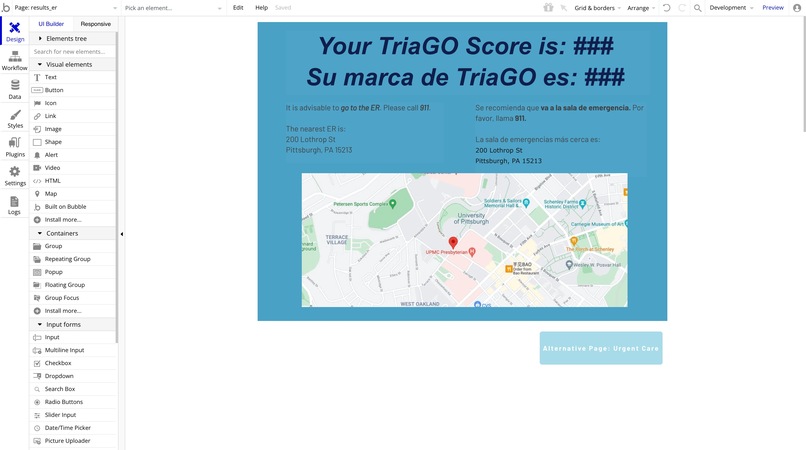Image resolution: width=806 pixels, height=450 pixels.
Task: Select the Button element tool
Action: pyautogui.click(x=73, y=90)
